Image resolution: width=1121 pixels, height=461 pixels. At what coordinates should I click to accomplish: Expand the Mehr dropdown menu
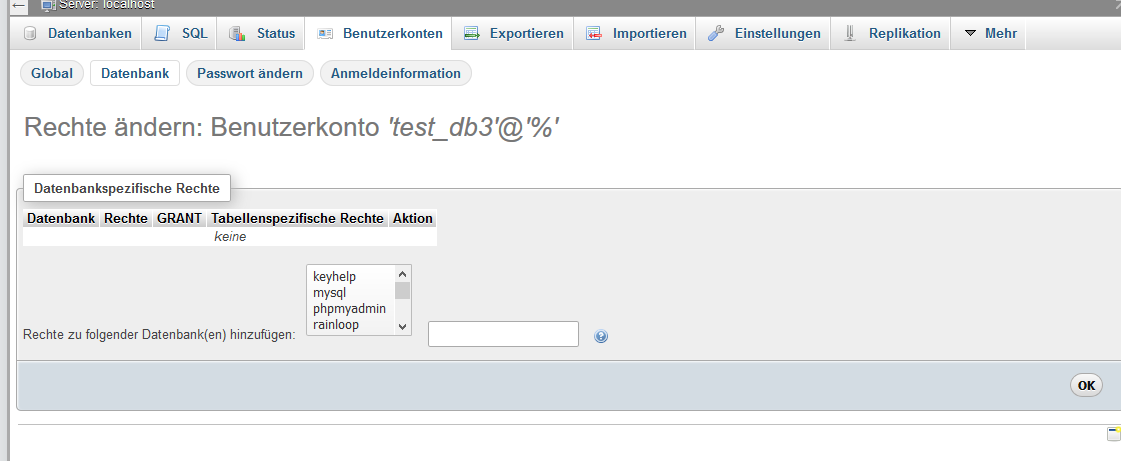(989, 34)
